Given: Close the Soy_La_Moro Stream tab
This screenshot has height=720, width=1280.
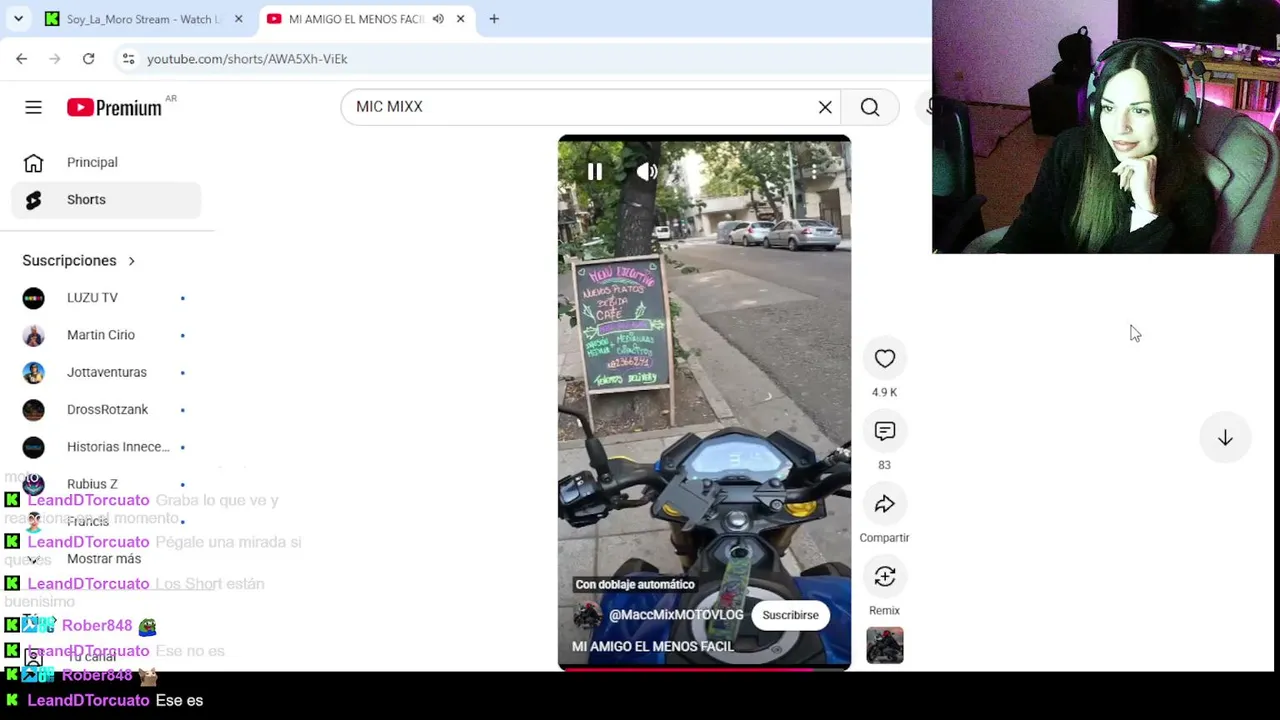Looking at the screenshot, I should pos(238,19).
